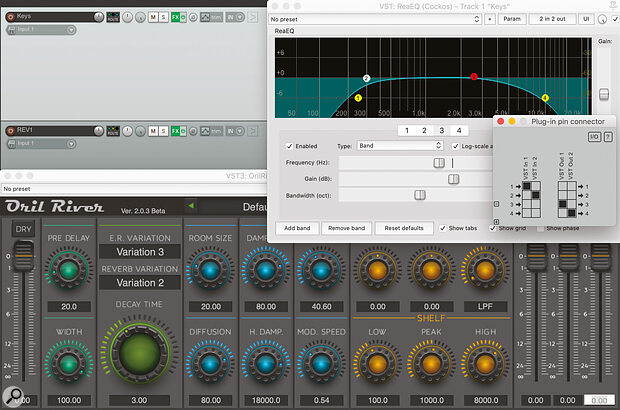Click the Bandwidth (oct) slider handle
The width and height of the screenshot is (620, 410).
pos(420,195)
